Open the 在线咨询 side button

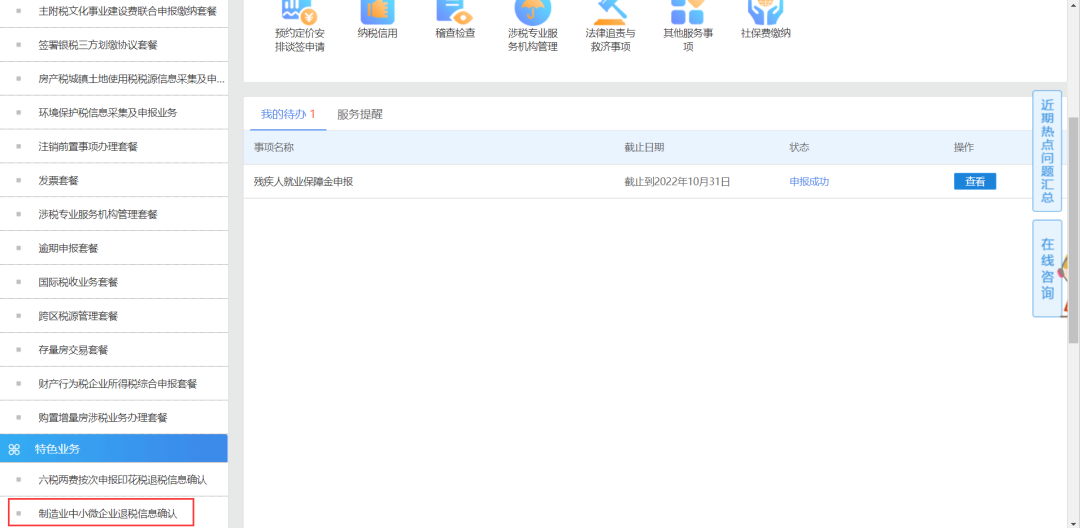coord(1047,268)
